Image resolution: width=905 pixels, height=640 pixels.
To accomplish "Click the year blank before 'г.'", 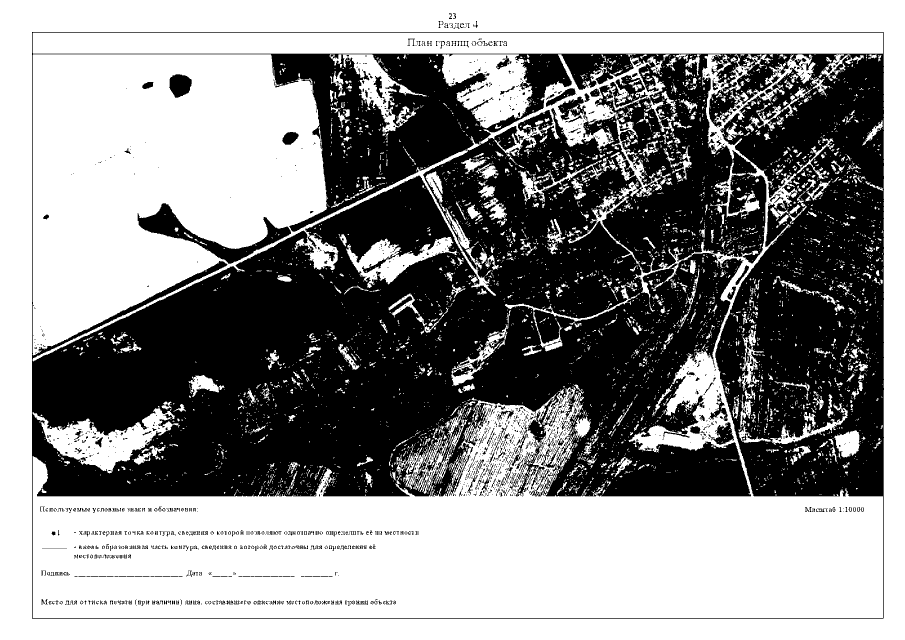I will [x=316, y=575].
